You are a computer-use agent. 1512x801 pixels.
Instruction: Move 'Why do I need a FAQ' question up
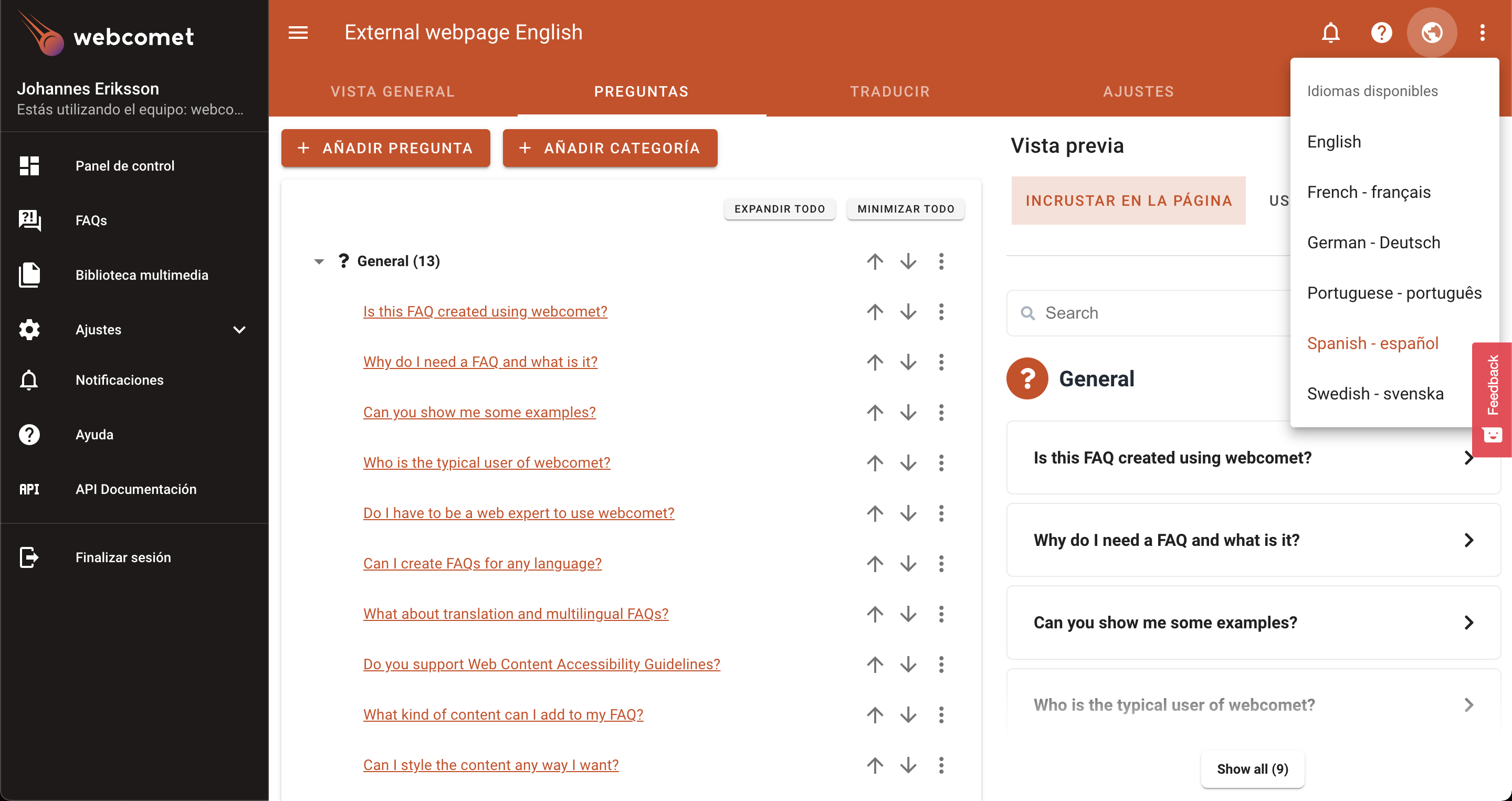[875, 362]
